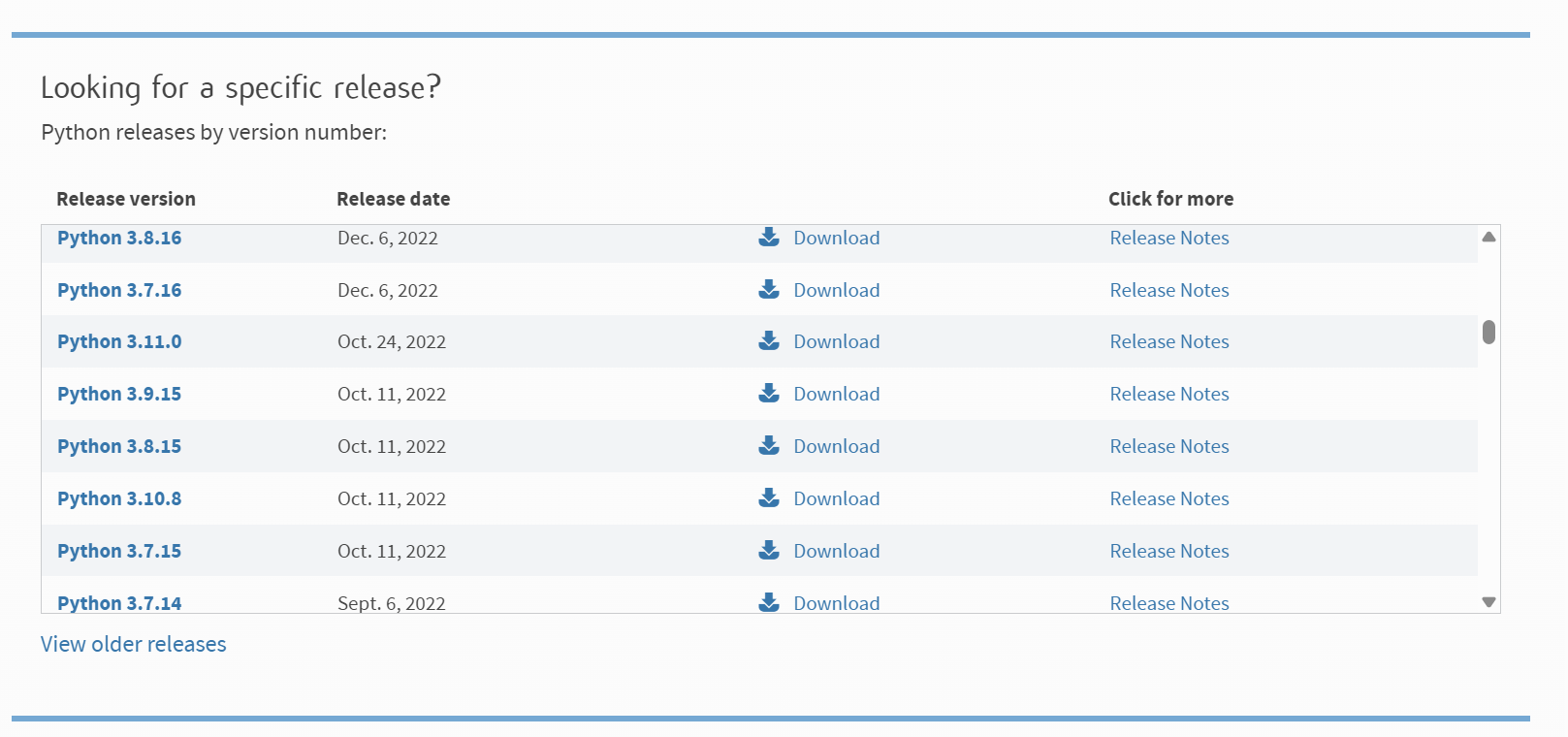1568x737 pixels.
Task: Click download icon for Python 3.7.15
Action: [769, 550]
